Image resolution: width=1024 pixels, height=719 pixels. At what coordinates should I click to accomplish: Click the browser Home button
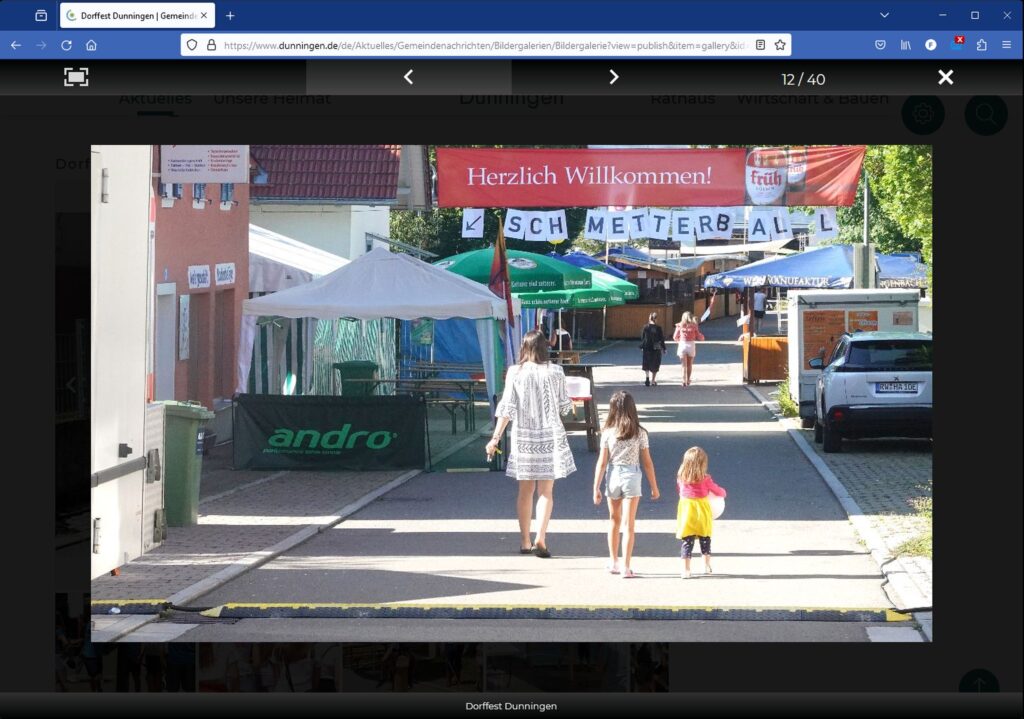click(x=91, y=45)
